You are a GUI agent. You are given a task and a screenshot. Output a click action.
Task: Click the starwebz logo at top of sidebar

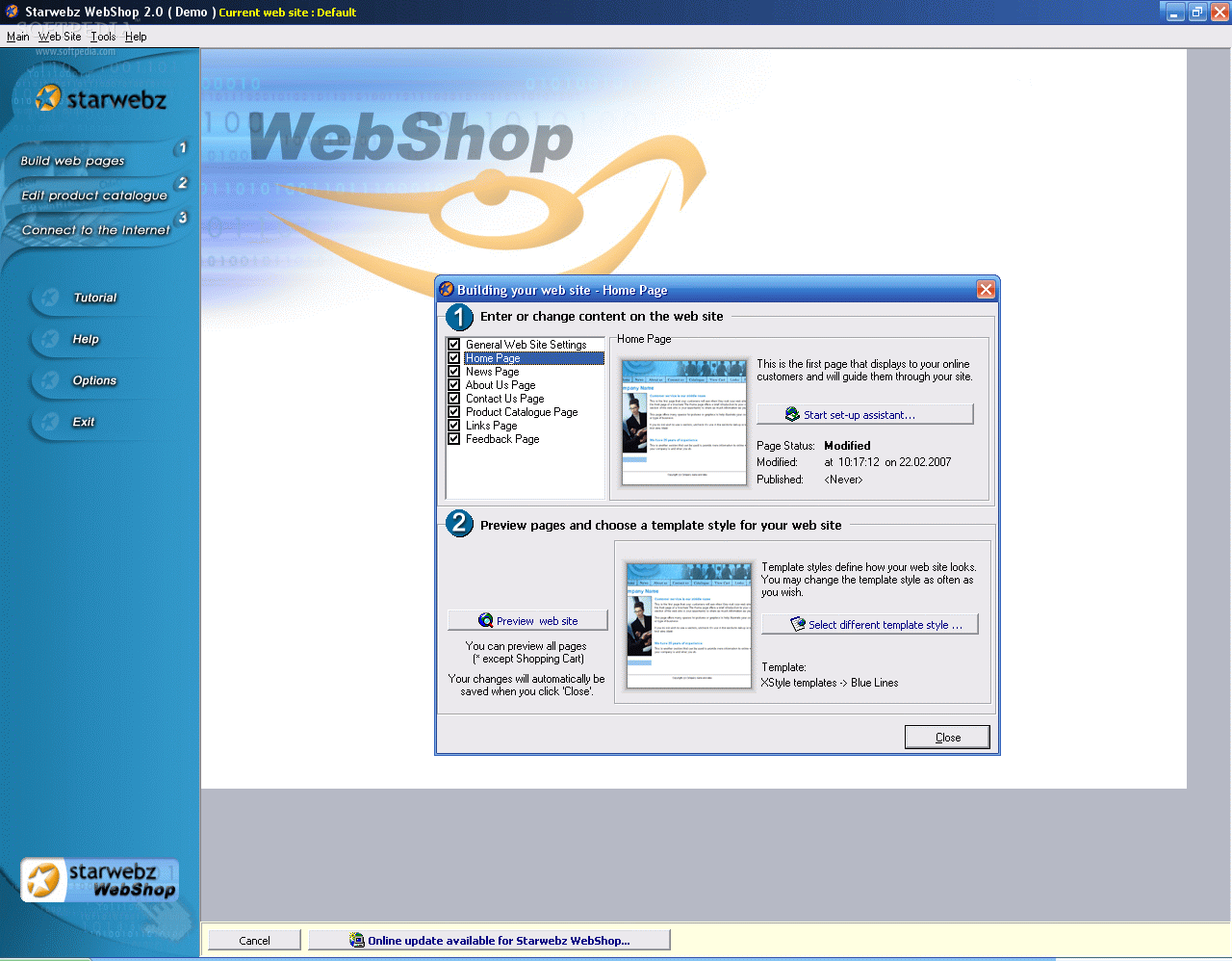click(x=101, y=98)
